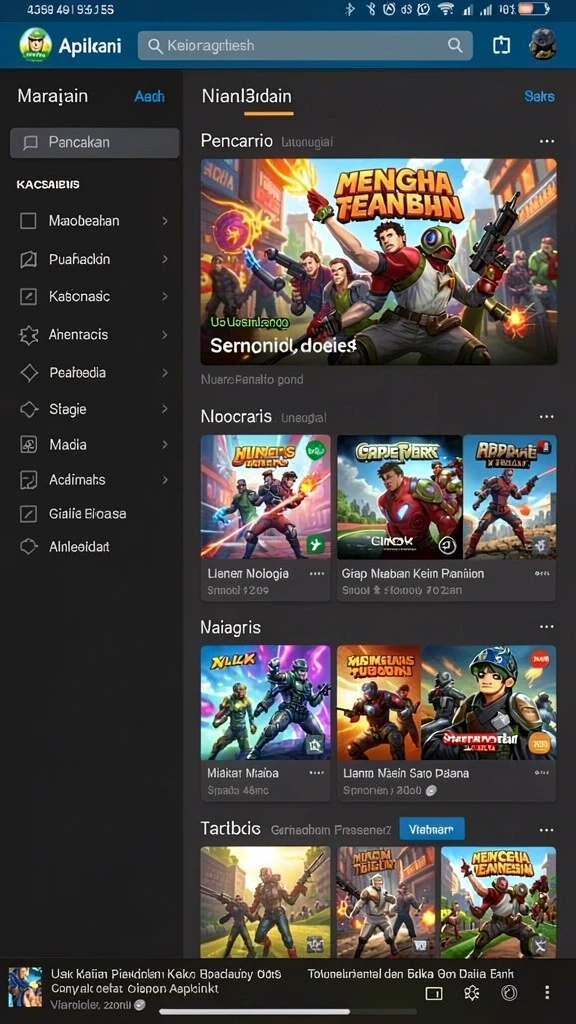
Task: Click the blue Viebnarn button
Action: click(432, 829)
